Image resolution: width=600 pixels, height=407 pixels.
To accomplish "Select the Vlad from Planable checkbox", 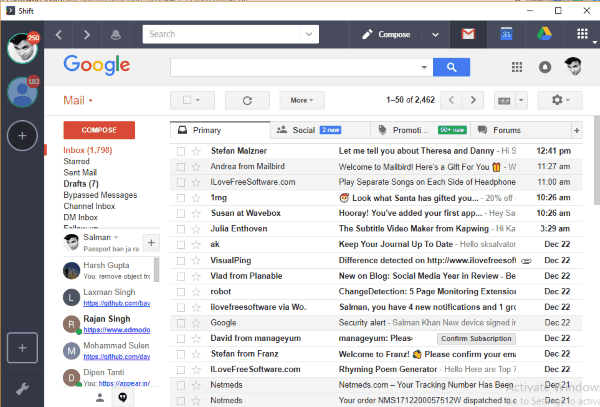I will tap(181, 276).
